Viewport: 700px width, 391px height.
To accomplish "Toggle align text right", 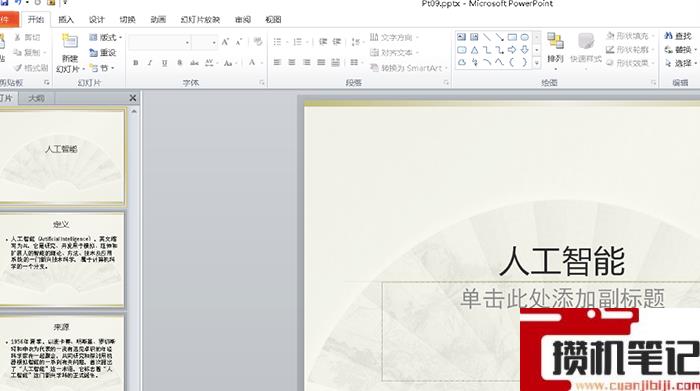I will pos(306,62).
